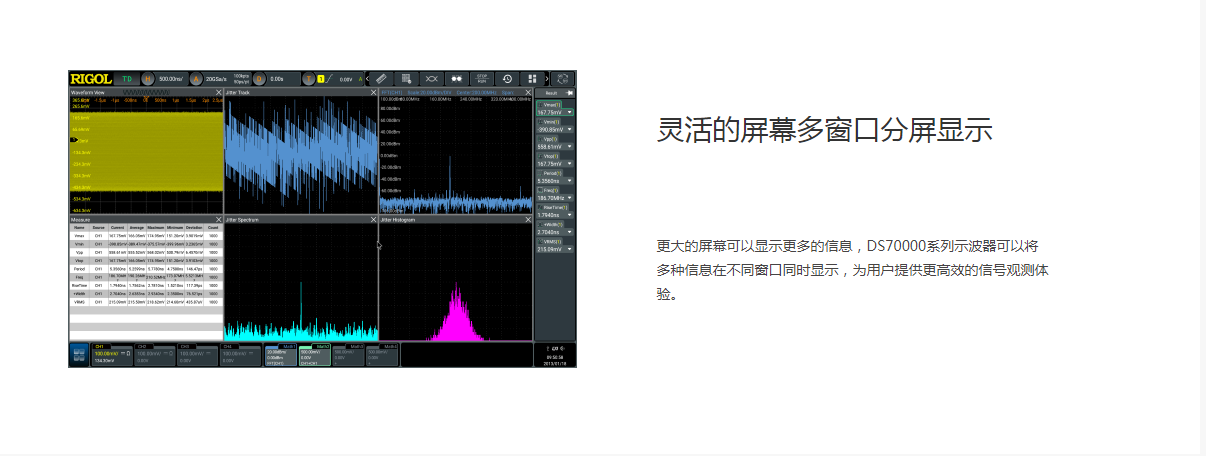This screenshot has height=456, width=1206.
Task: Click the orange D delay icon
Action: [259, 78]
